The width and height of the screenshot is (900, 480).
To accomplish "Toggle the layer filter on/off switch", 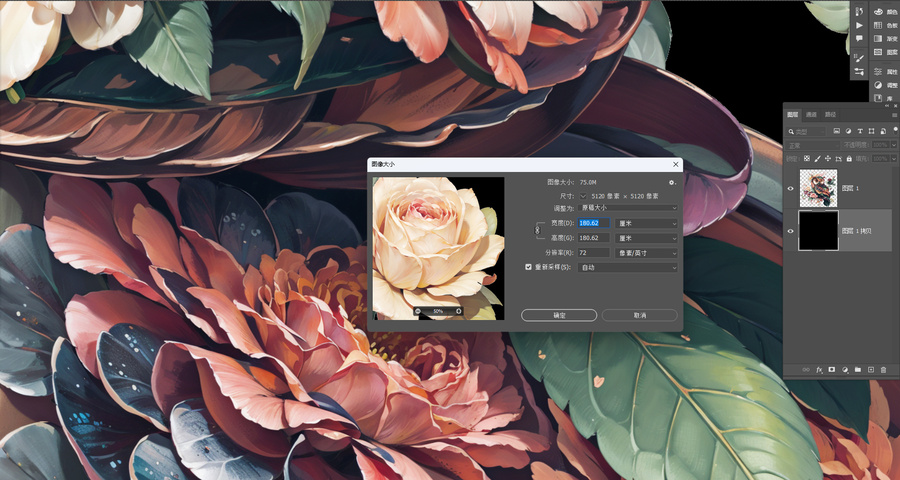I will (x=895, y=131).
